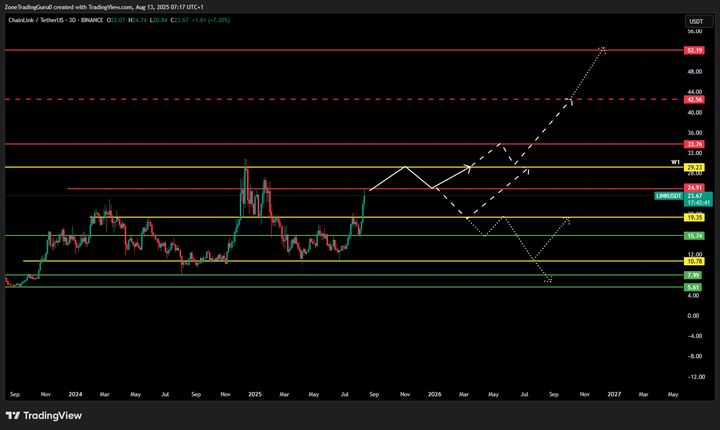This screenshot has width=720, height=430.
Task: Click the 2025 label on time axis
Action: click(x=254, y=395)
